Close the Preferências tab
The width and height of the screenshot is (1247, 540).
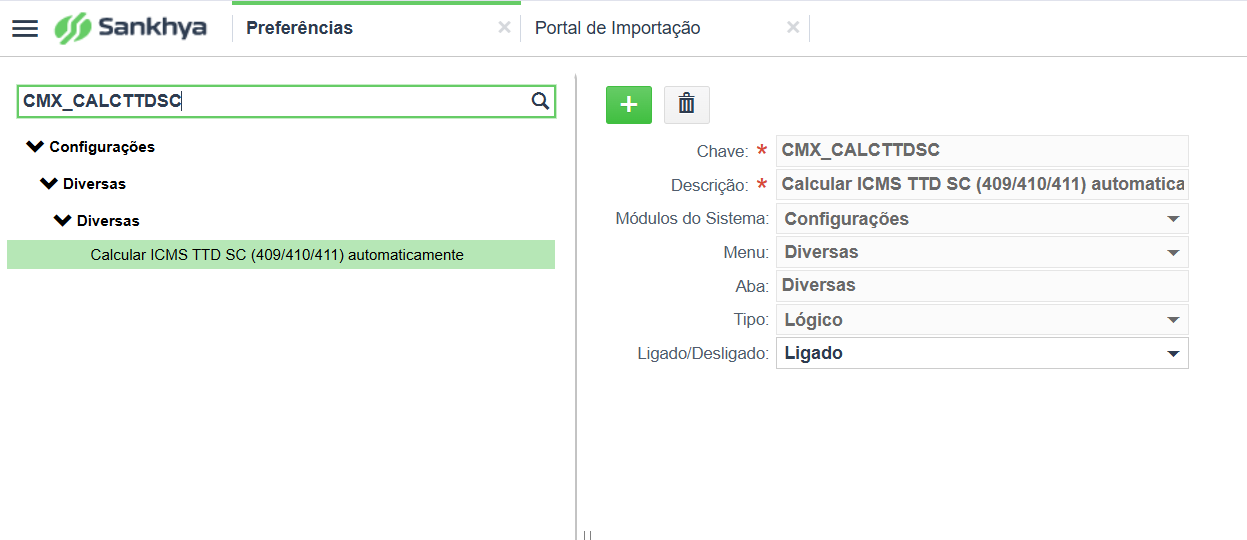(x=504, y=28)
